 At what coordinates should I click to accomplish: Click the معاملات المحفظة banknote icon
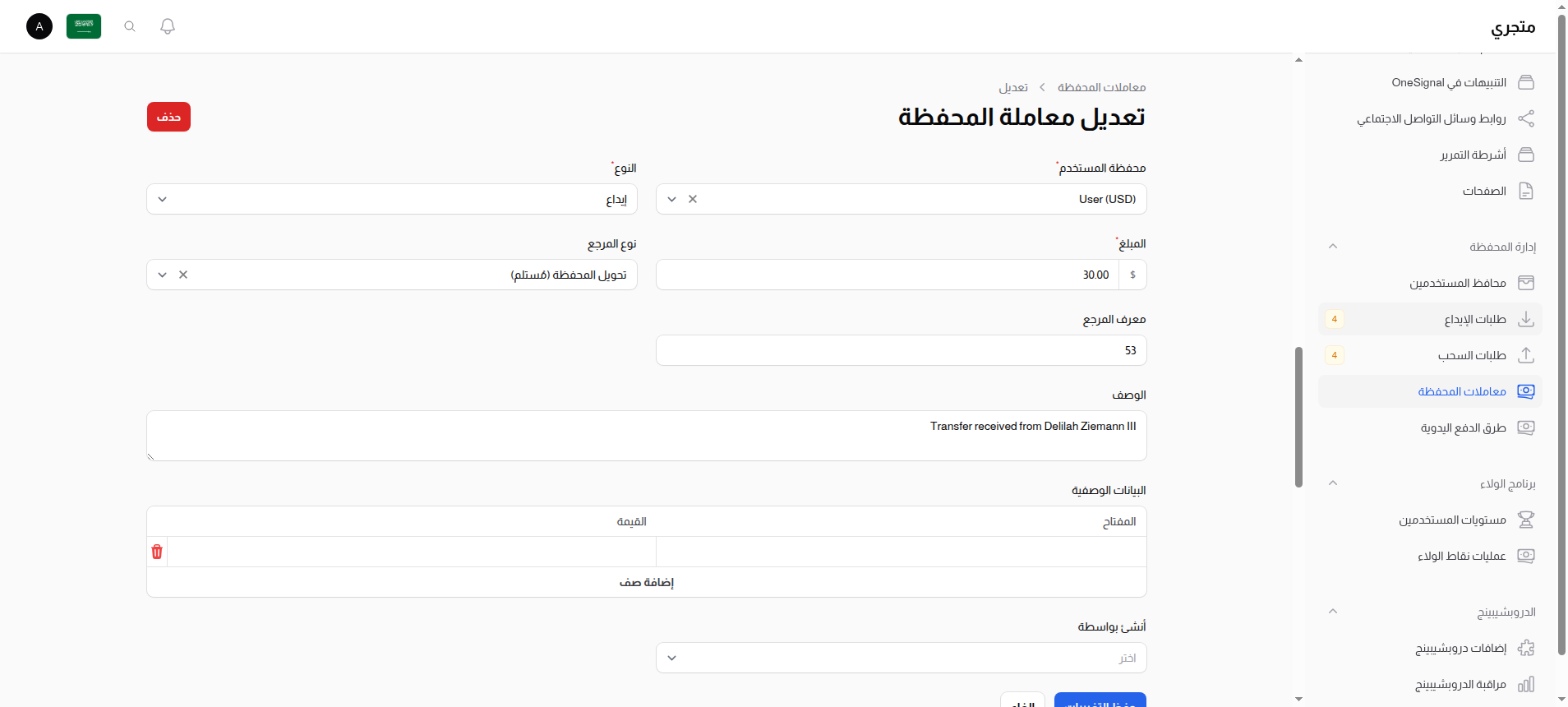[1526, 391]
